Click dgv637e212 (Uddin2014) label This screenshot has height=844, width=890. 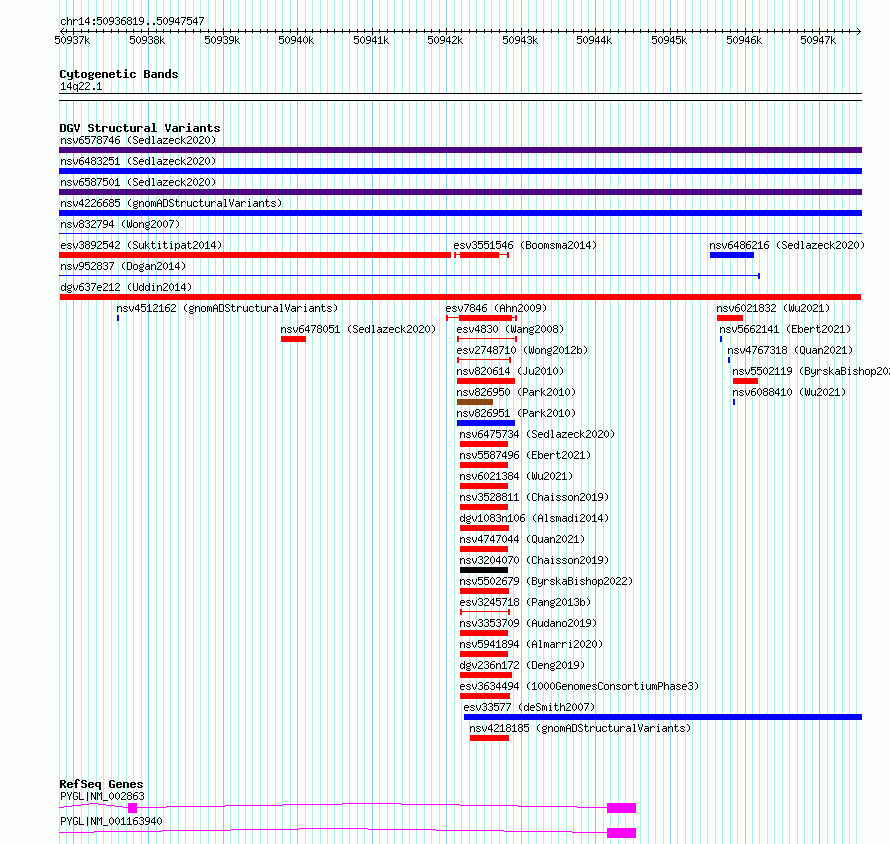[126, 287]
